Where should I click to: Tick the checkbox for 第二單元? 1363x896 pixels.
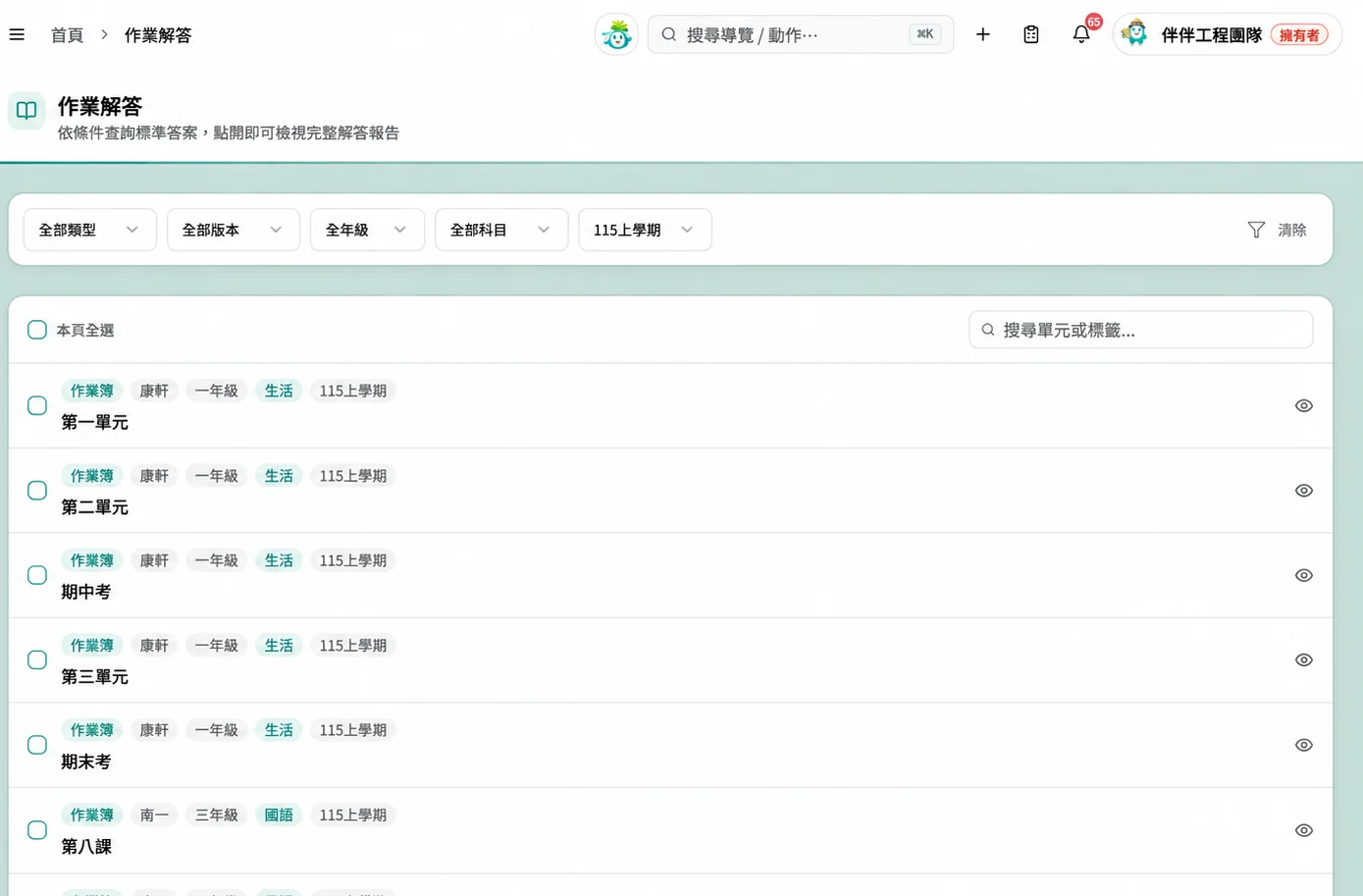tap(37, 491)
